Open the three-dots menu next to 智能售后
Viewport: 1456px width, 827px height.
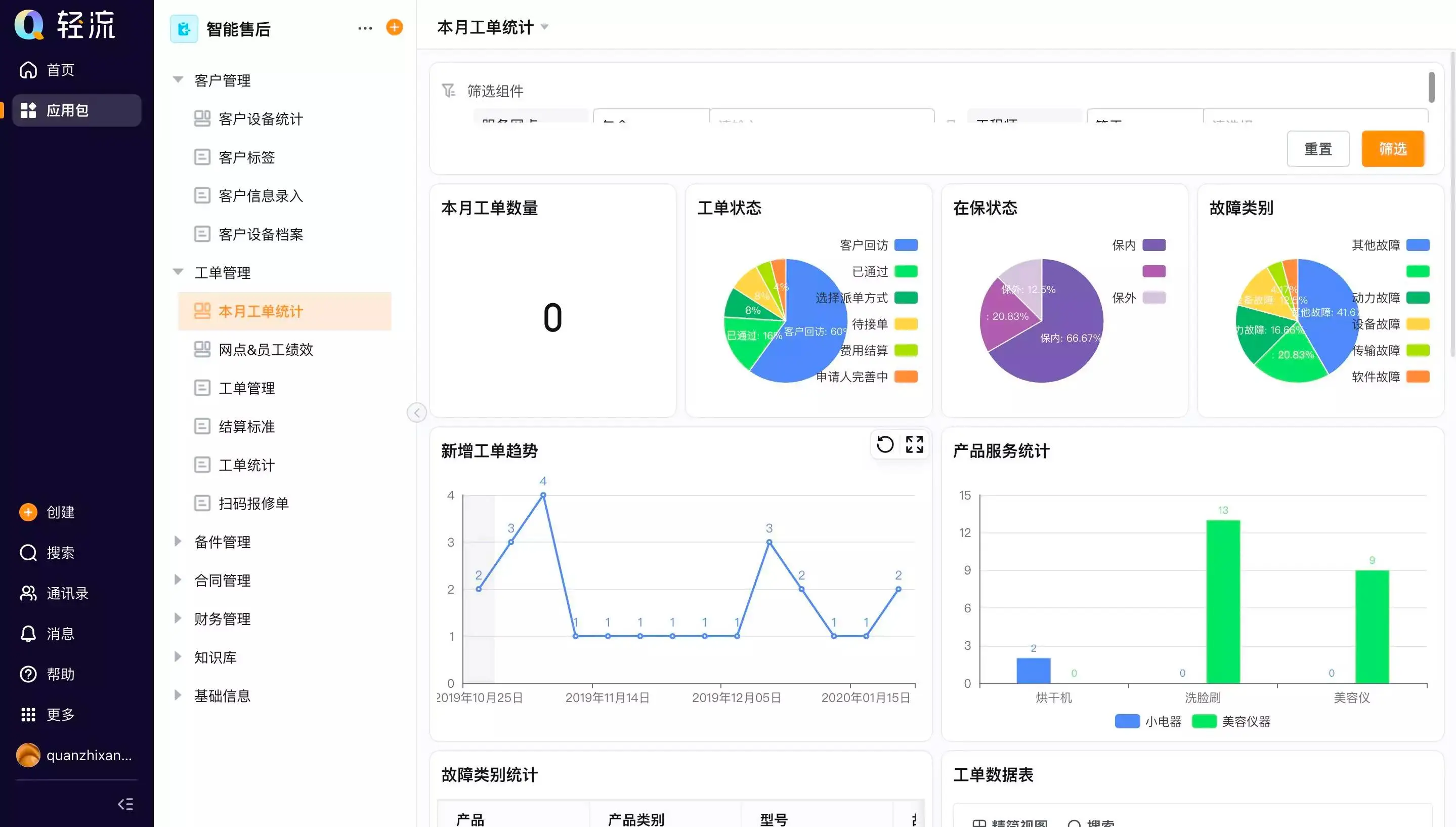[x=365, y=28]
